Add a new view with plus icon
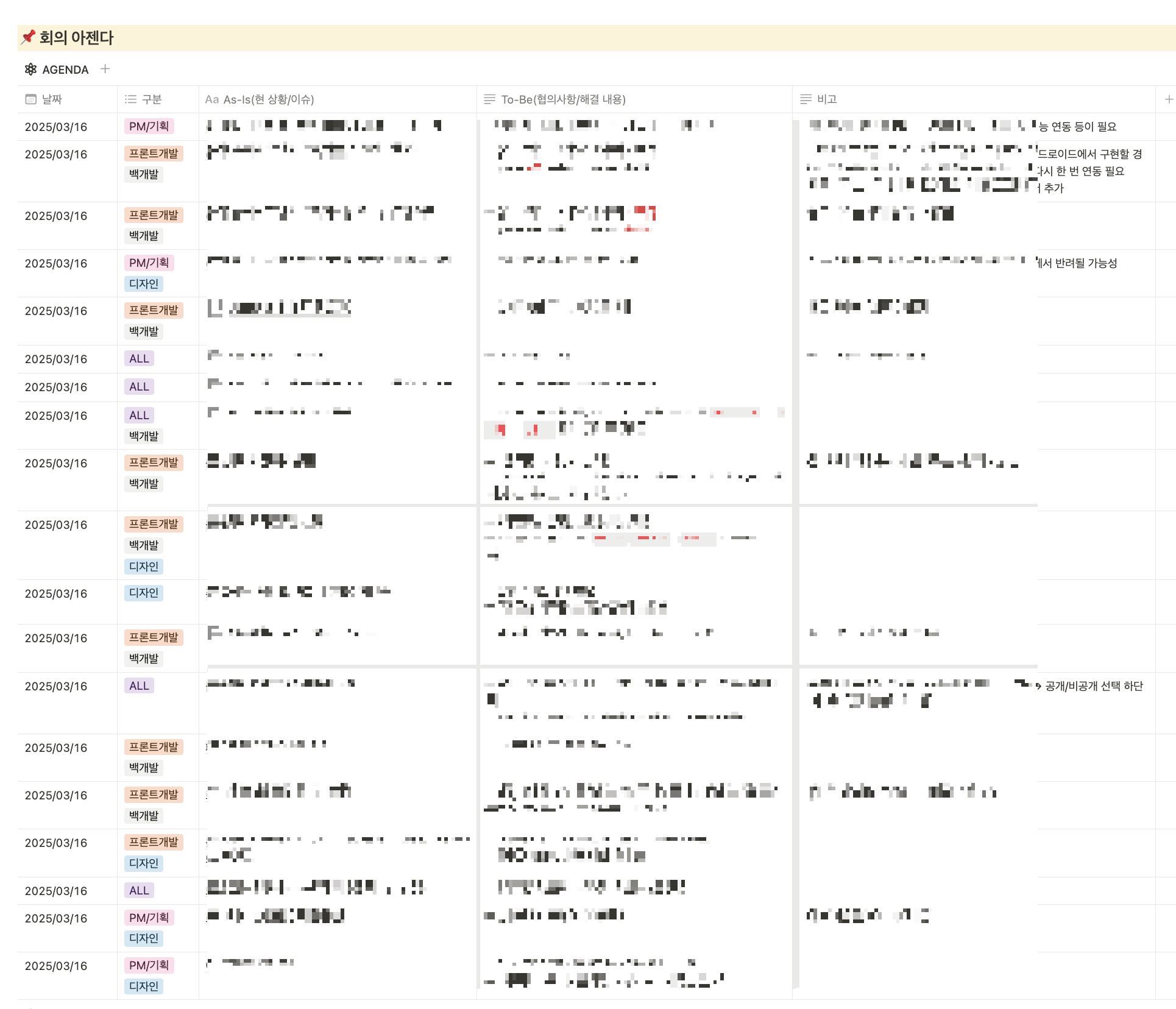Screen dimensions: 1176x1009 105,69
